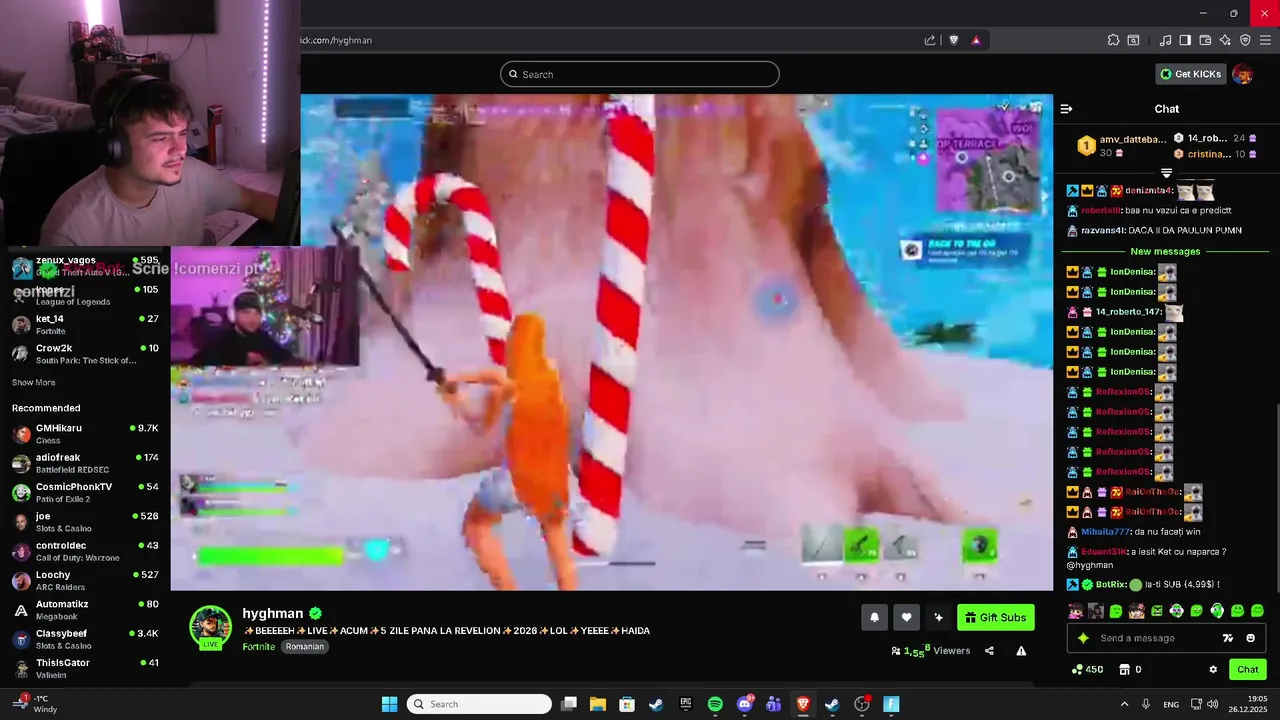Click Show More in followed channels

(x=33, y=382)
